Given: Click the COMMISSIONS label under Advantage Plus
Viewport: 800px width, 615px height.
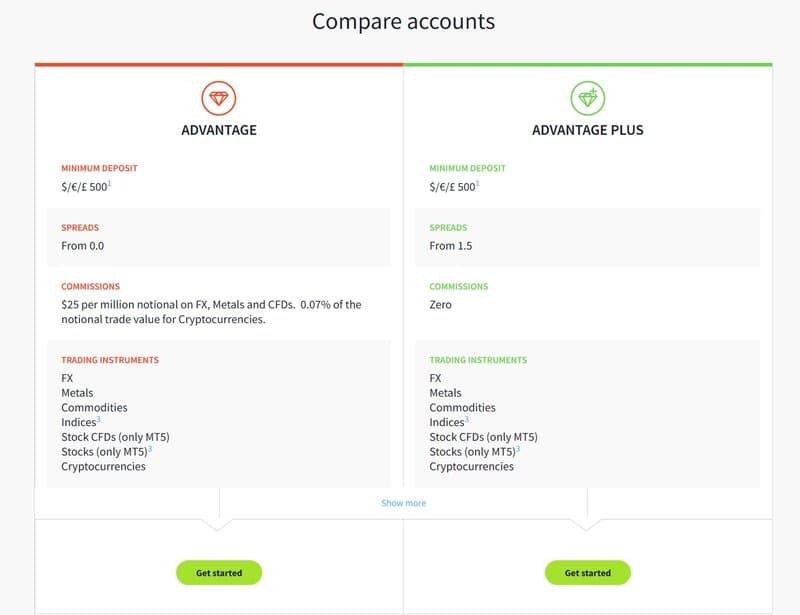Looking at the screenshot, I should pyautogui.click(x=459, y=286).
